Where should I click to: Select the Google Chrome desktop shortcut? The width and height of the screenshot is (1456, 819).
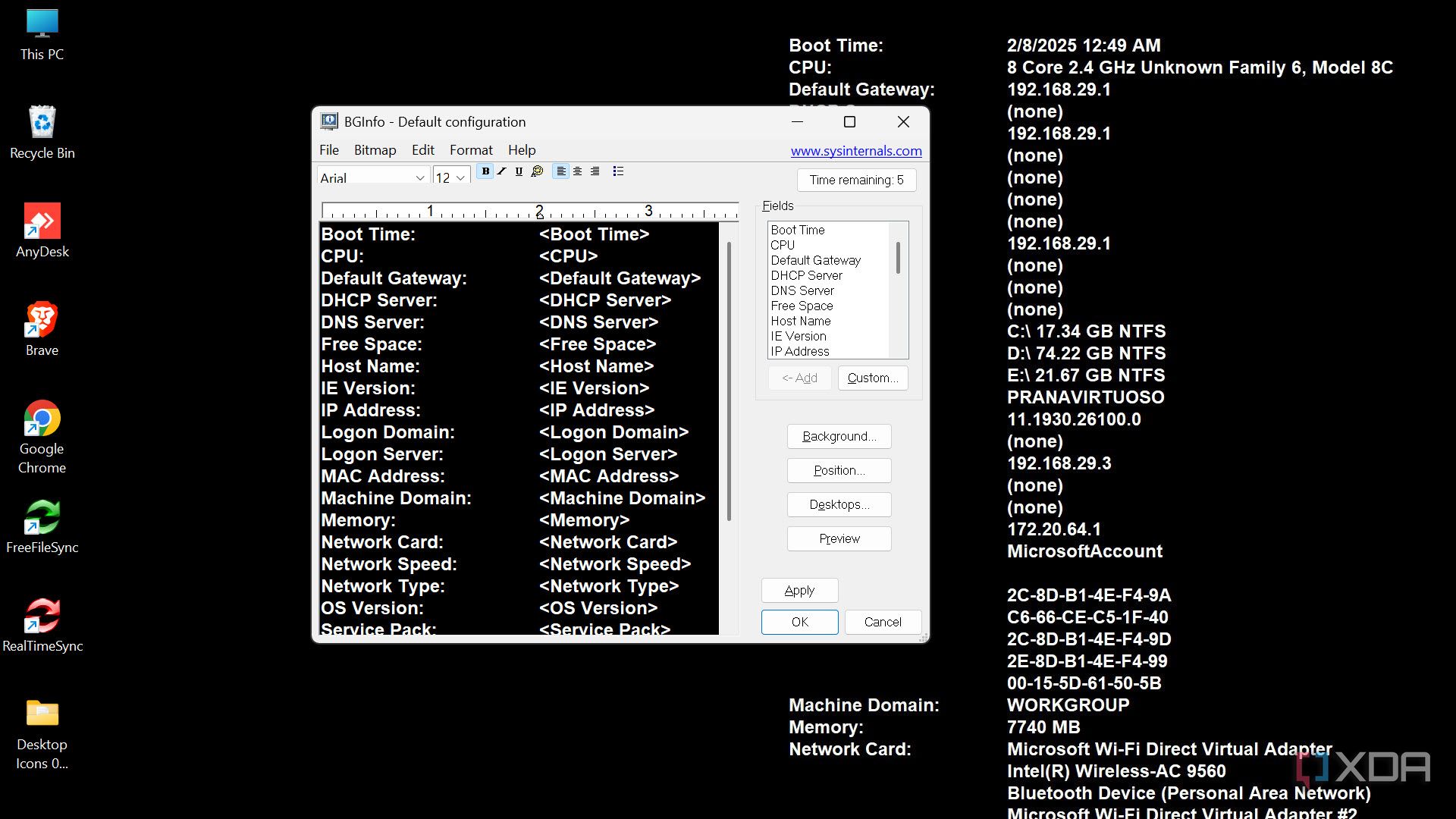coord(42,438)
